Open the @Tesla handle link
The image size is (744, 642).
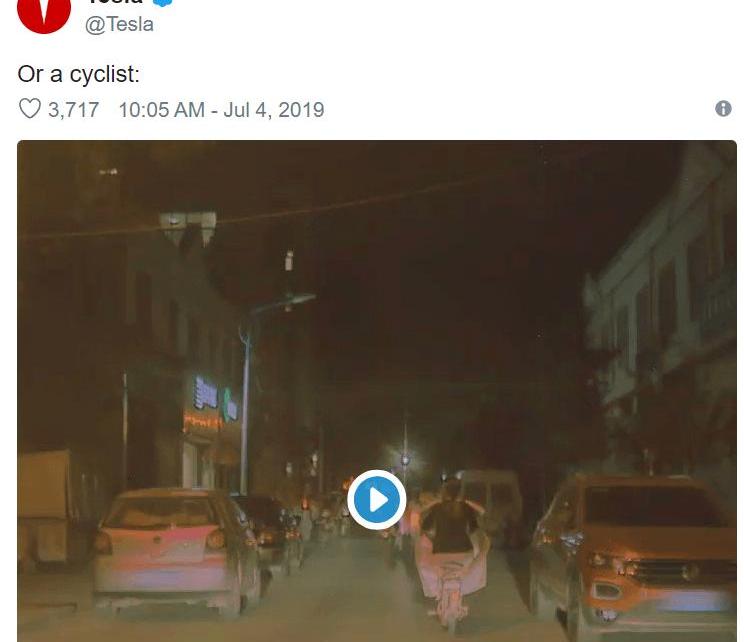pos(120,25)
